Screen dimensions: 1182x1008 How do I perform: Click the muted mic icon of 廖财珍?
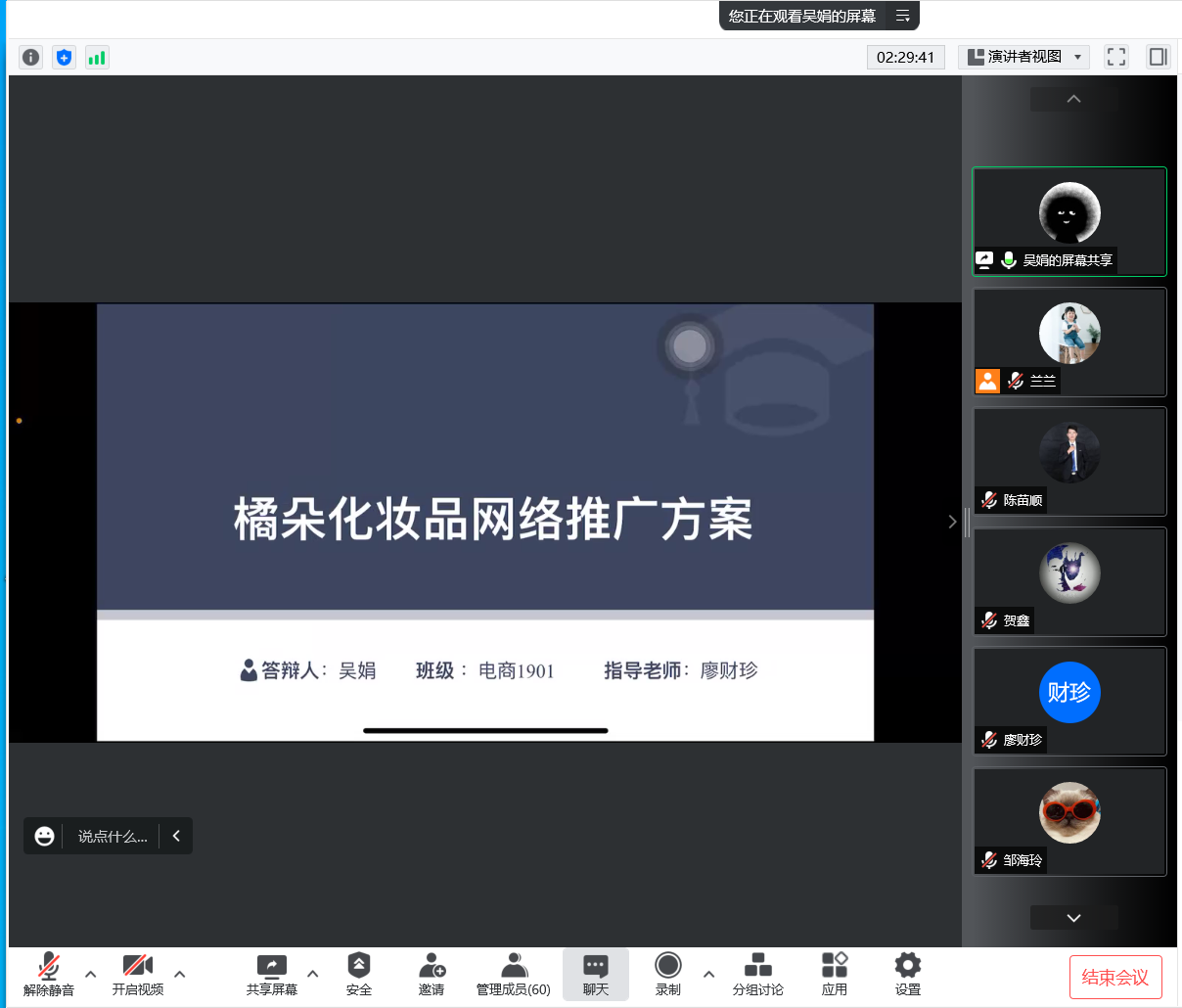tap(989, 740)
